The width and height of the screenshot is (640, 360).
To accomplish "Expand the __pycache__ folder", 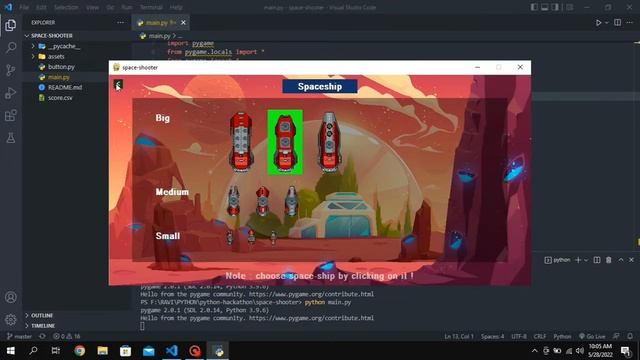I will pyautogui.click(x=33, y=46).
